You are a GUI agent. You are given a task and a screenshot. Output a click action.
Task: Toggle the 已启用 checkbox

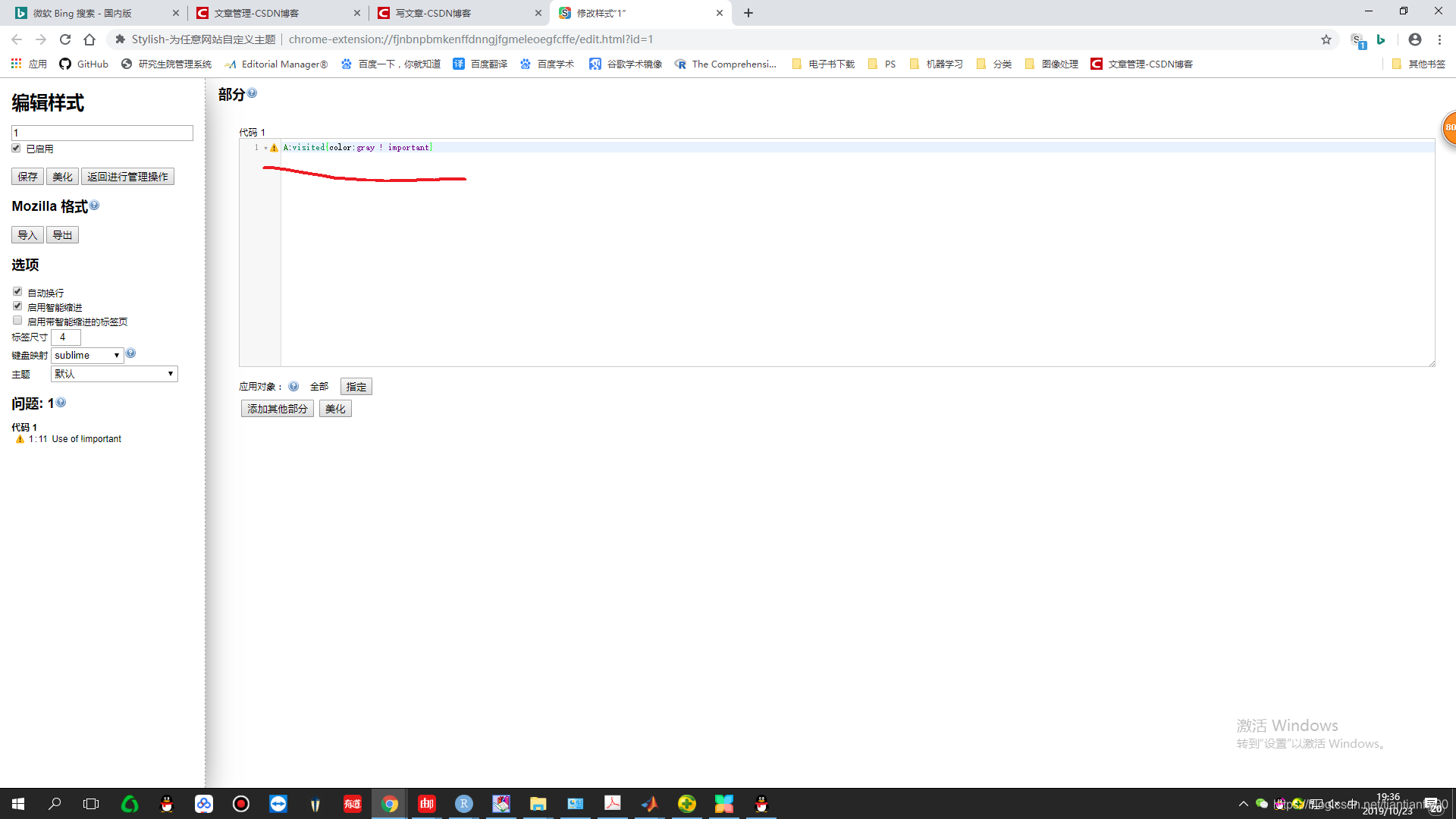pos(16,149)
